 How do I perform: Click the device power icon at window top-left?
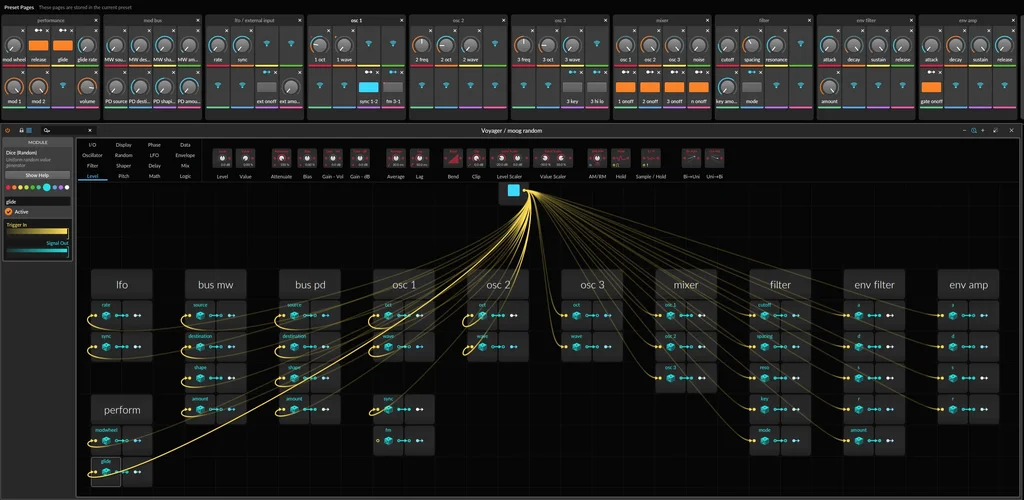8,130
